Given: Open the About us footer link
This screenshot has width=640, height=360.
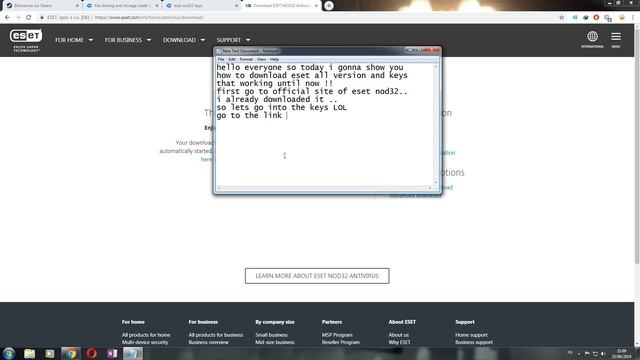Looking at the screenshot, I should pos(399,335).
